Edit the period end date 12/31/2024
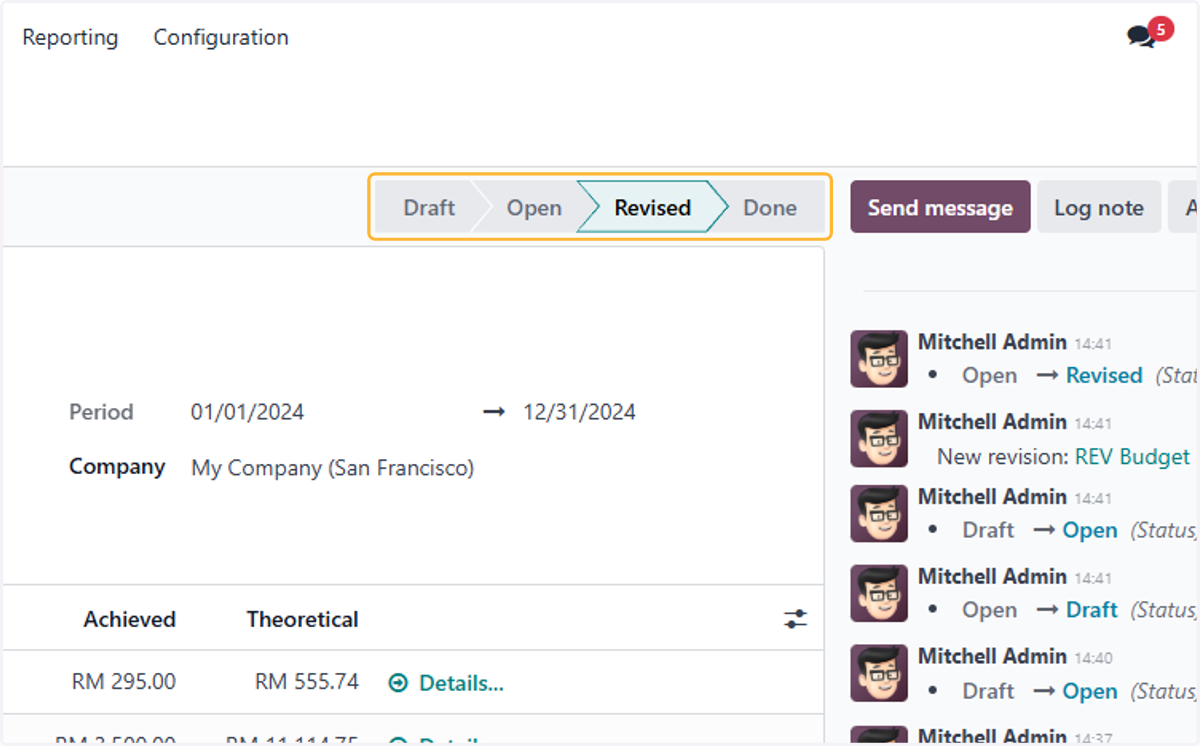 pos(580,412)
